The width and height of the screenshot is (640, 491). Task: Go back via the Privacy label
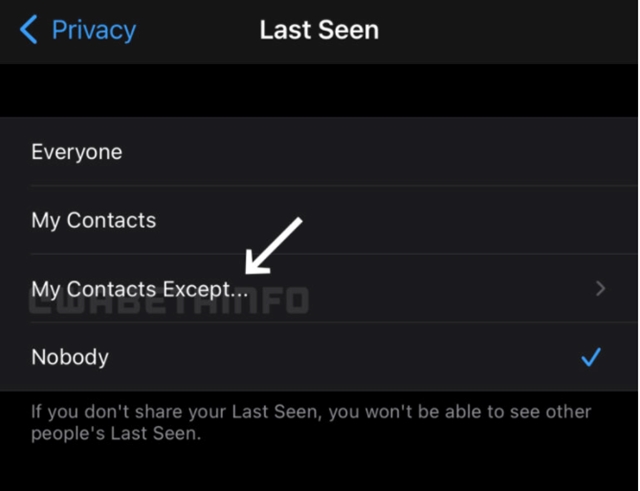pos(94,30)
